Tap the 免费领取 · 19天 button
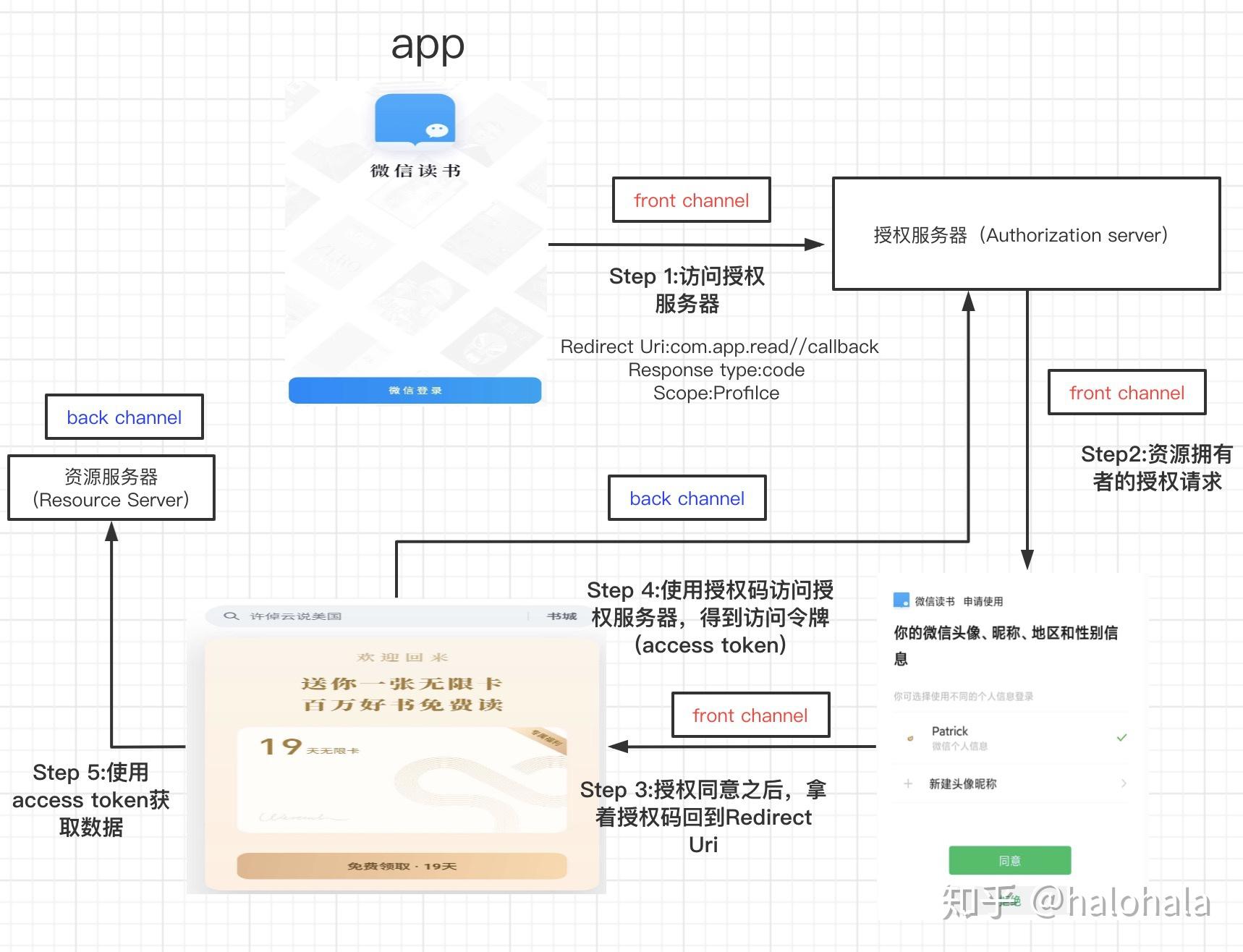Screen dimensions: 1243x952 point(402,866)
